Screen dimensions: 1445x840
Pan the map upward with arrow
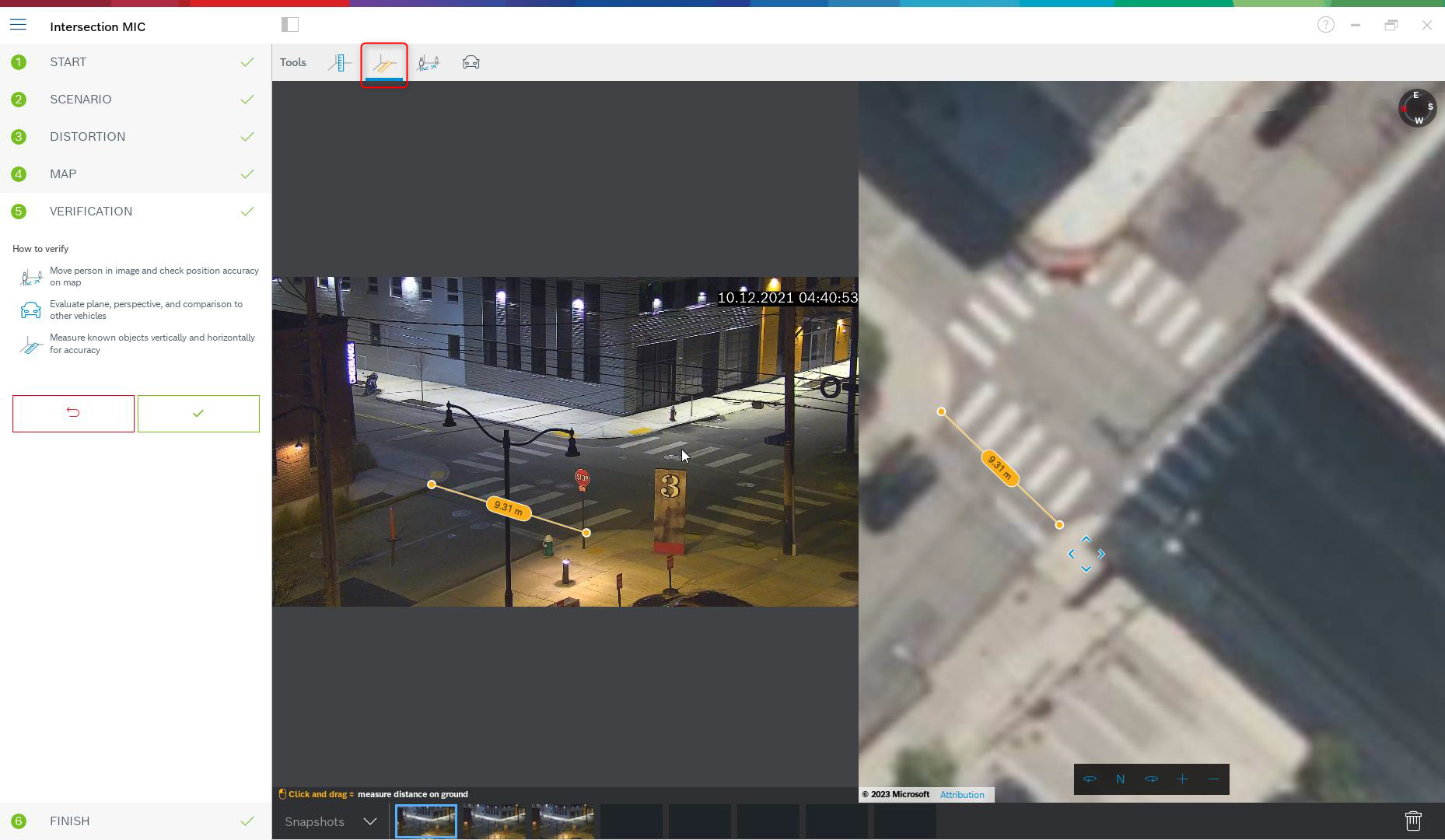pyautogui.click(x=1086, y=539)
